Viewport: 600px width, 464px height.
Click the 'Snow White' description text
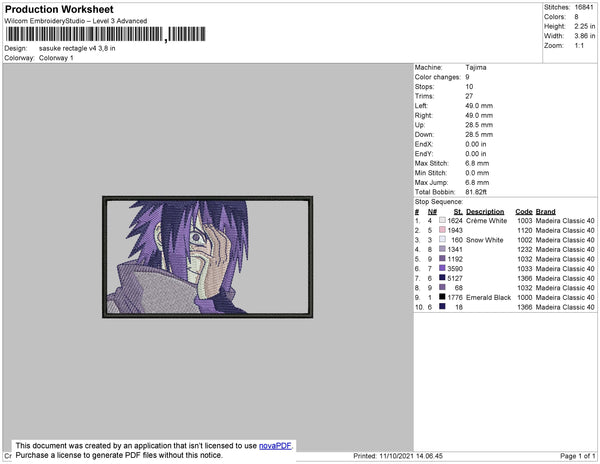[x=484, y=240]
